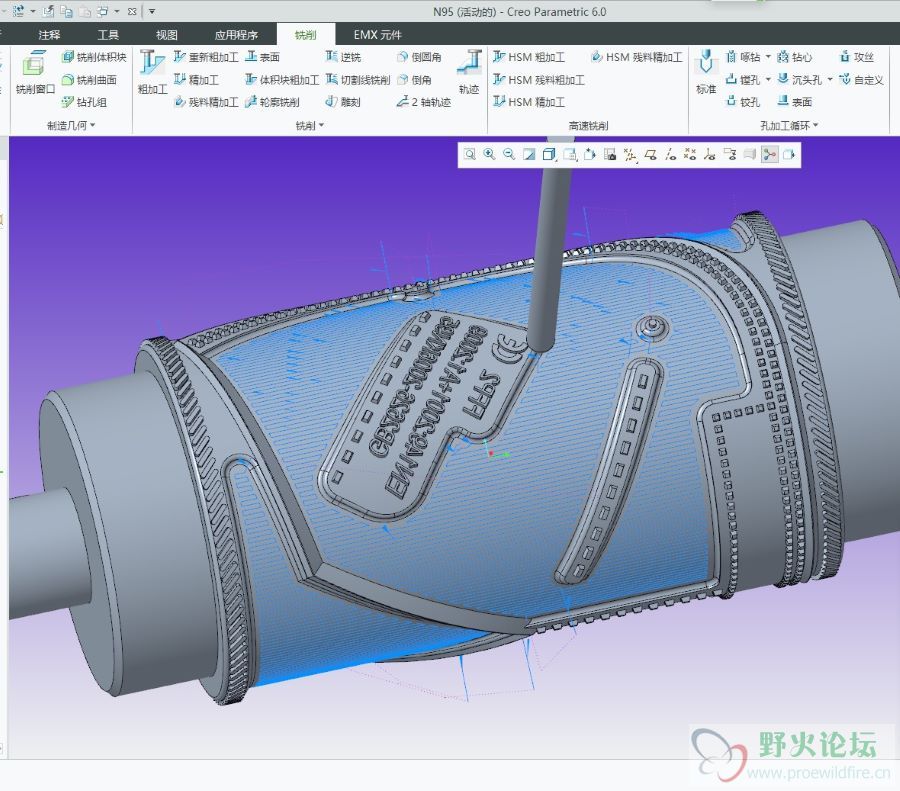Pick the 倒角 chamfer milling tool

[x=414, y=79]
